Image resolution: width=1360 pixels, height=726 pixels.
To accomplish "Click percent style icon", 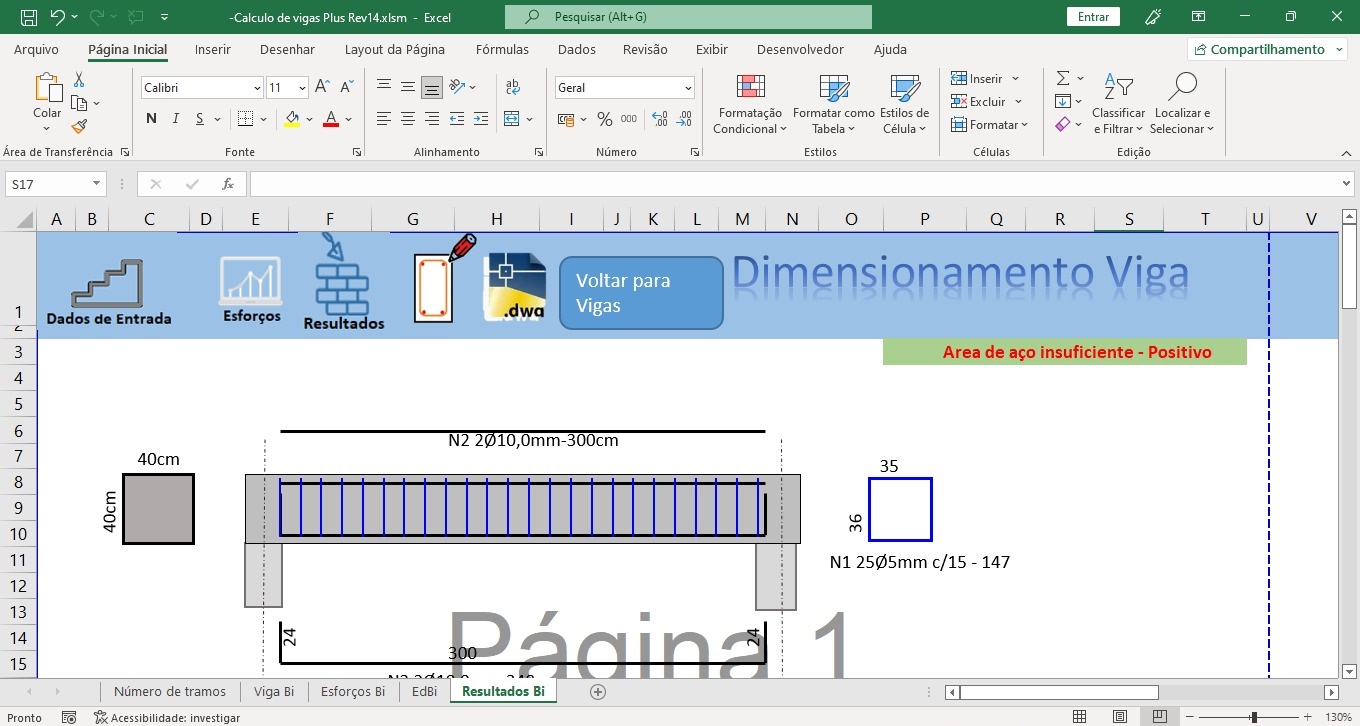I will [604, 119].
